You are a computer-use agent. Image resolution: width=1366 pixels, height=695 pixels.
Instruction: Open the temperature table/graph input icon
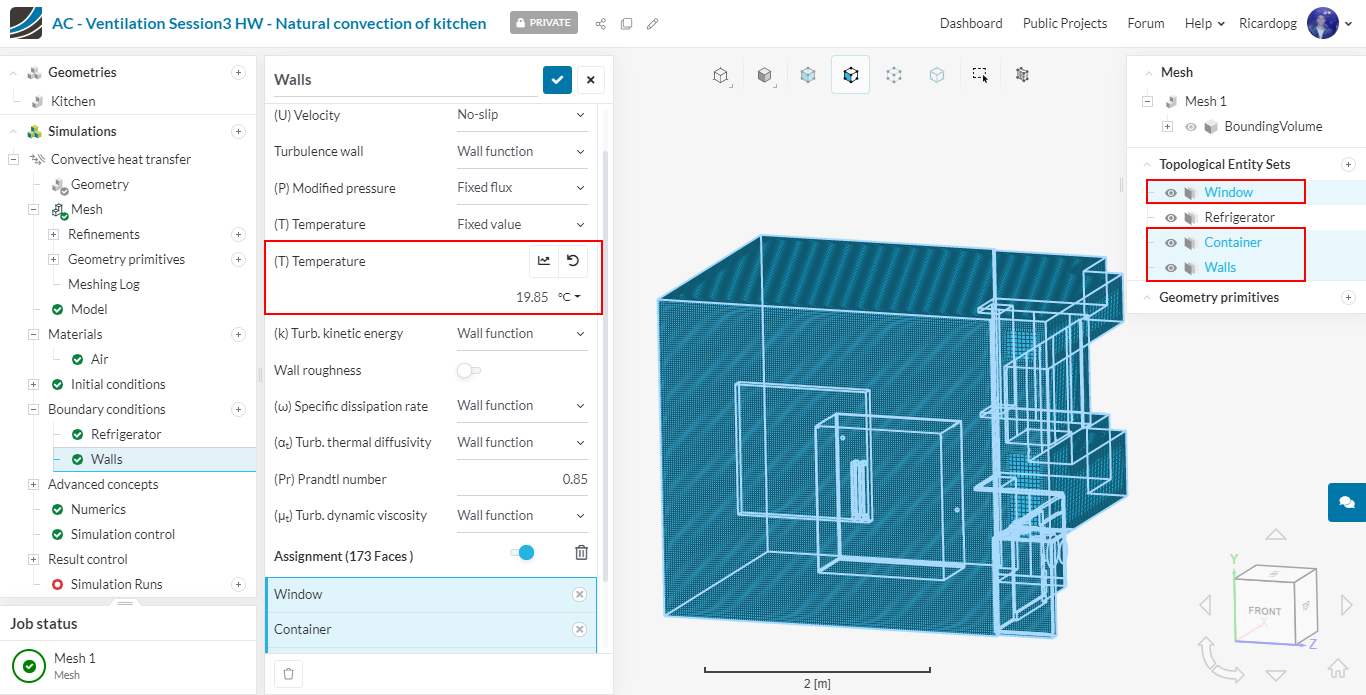pos(544,261)
